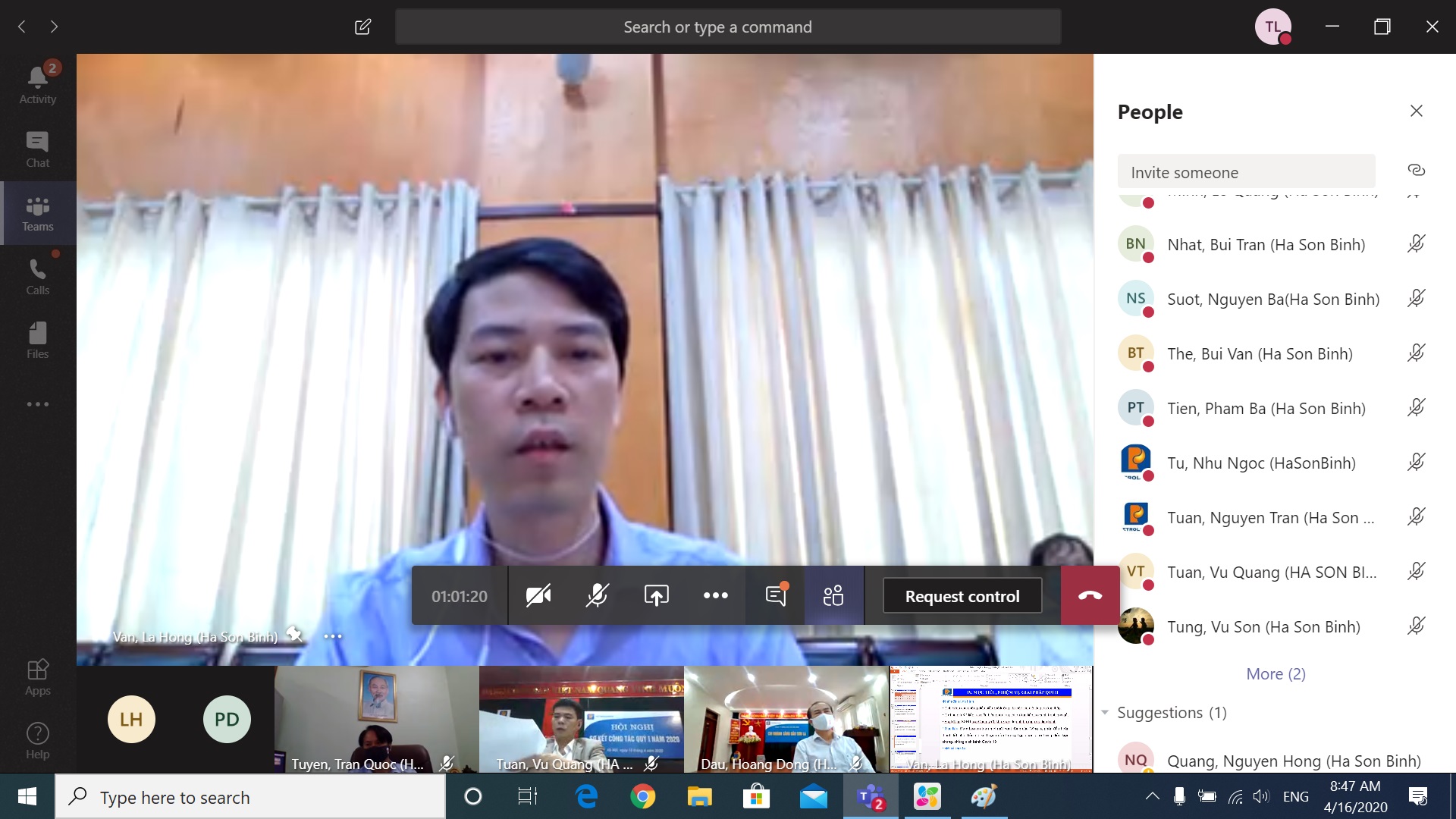Click muted mic icon beside Nhat, Bui Tran
Screen dimensions: 1456x819
click(x=1416, y=243)
